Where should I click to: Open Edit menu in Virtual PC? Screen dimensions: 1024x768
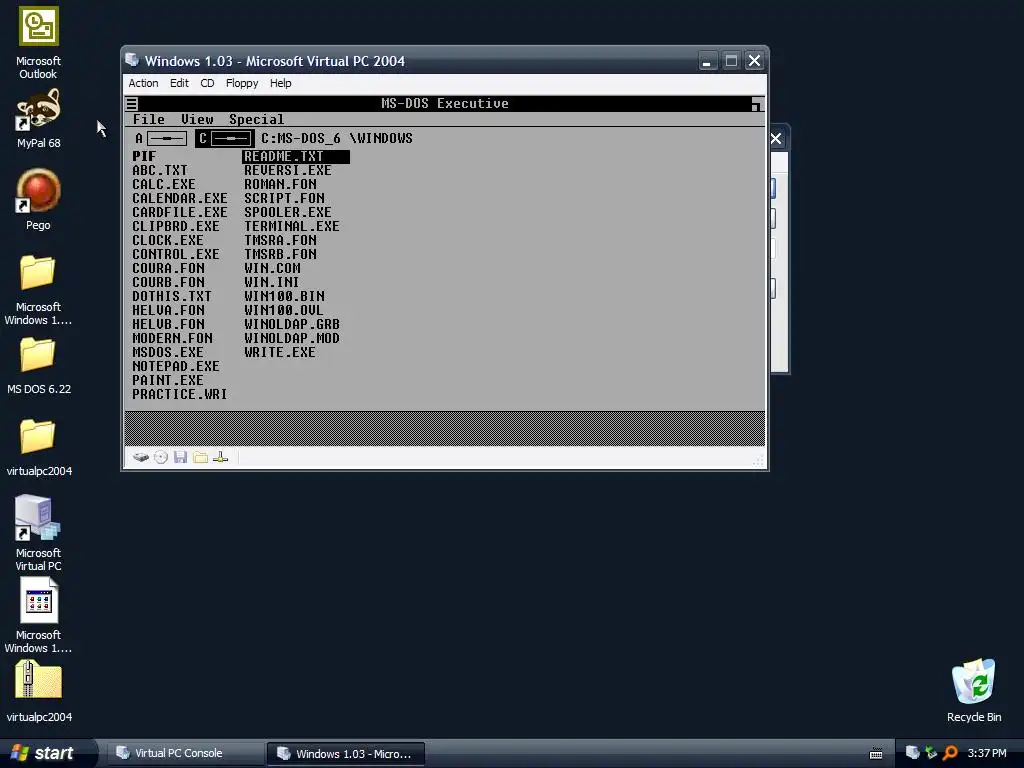click(x=179, y=83)
